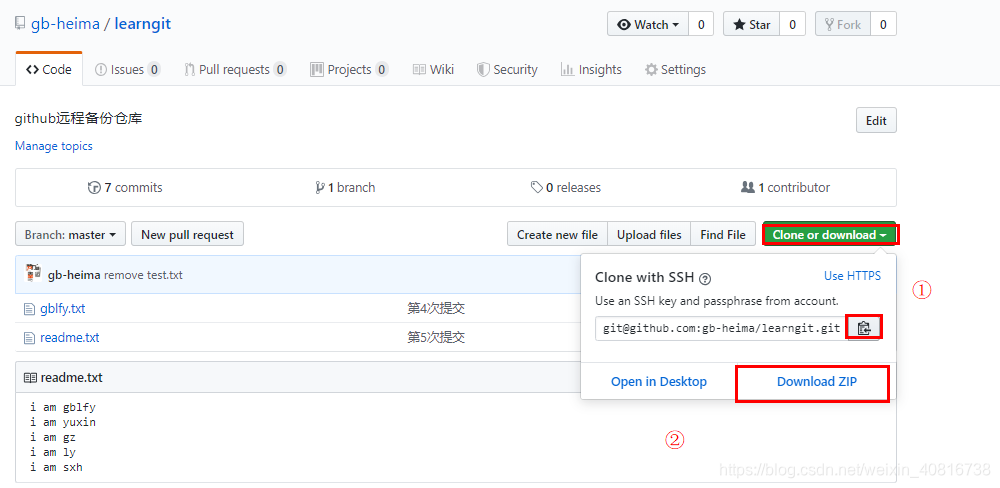View the 0 releases page
The image size is (1000, 488).
[x=566, y=188]
